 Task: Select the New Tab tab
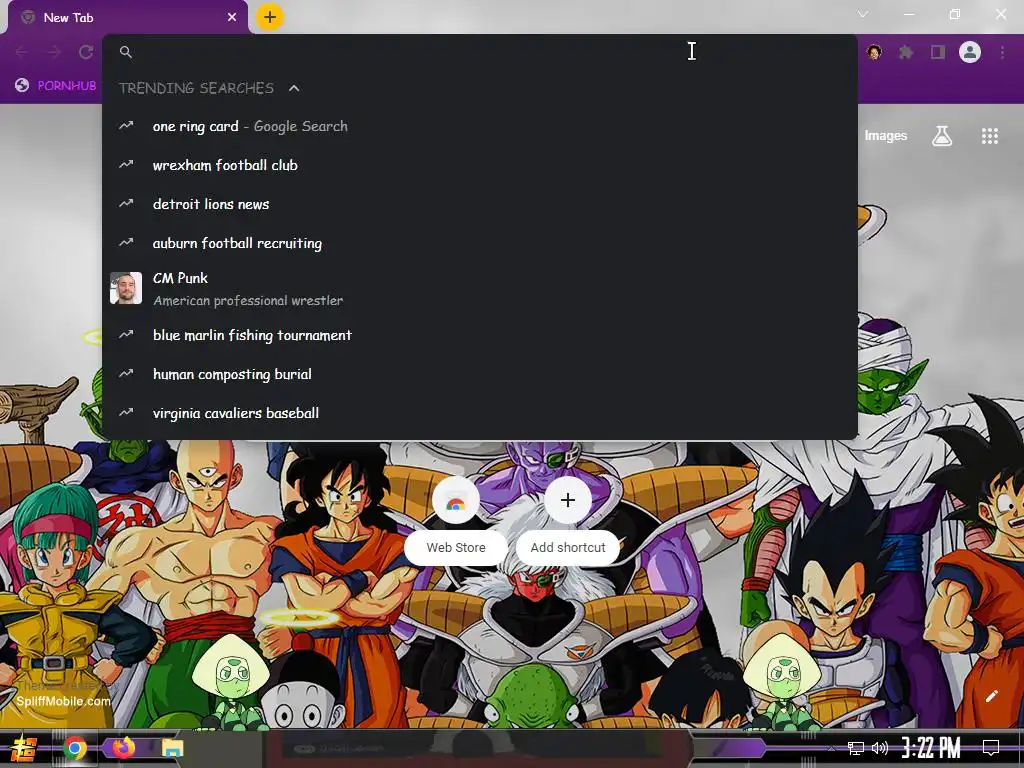128,17
